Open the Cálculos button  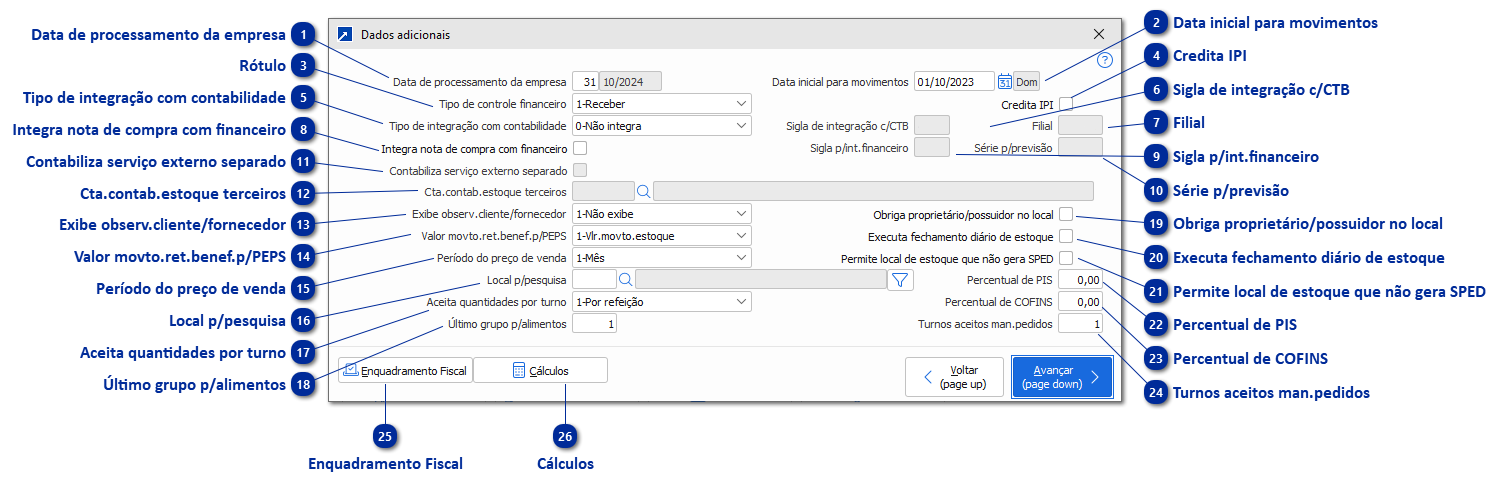click(540, 371)
